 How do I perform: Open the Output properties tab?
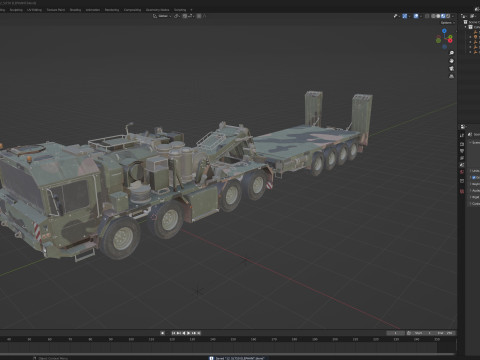pos(462,151)
